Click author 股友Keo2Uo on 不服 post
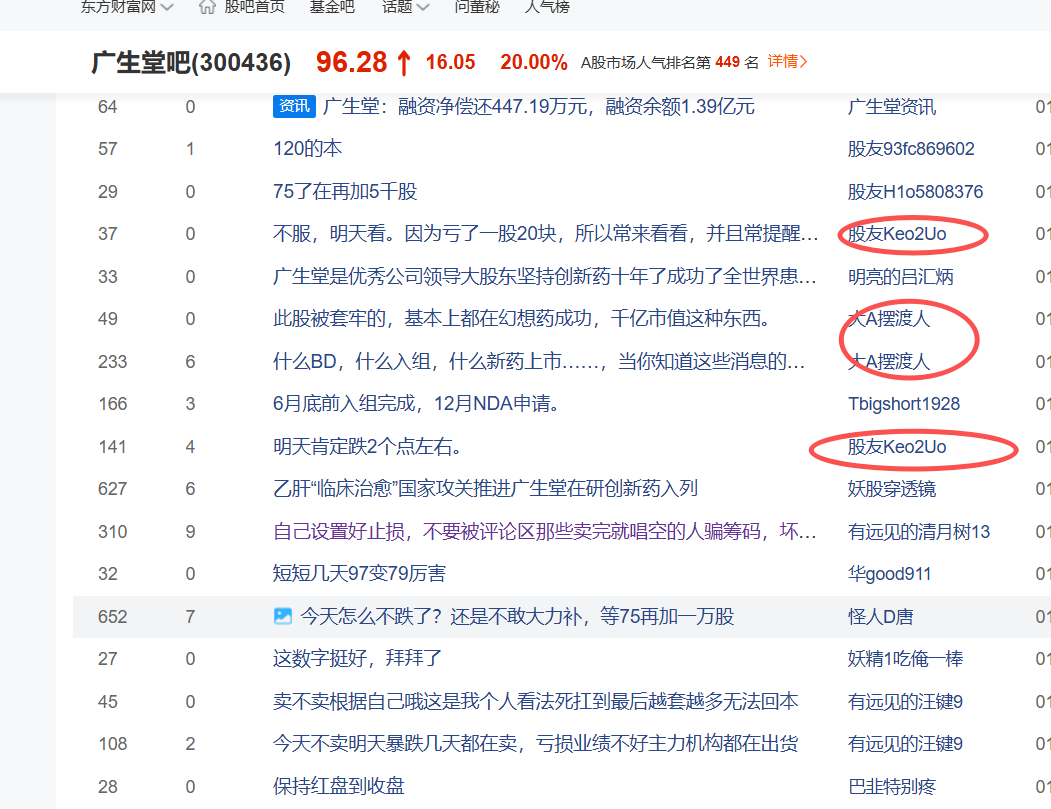 point(897,234)
